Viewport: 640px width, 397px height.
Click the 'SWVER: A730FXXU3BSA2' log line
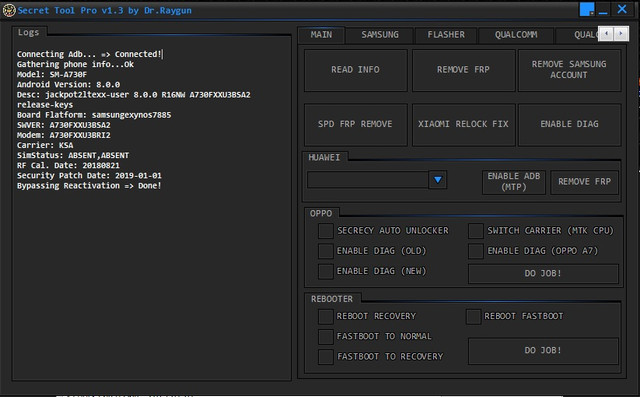[x=64, y=125]
